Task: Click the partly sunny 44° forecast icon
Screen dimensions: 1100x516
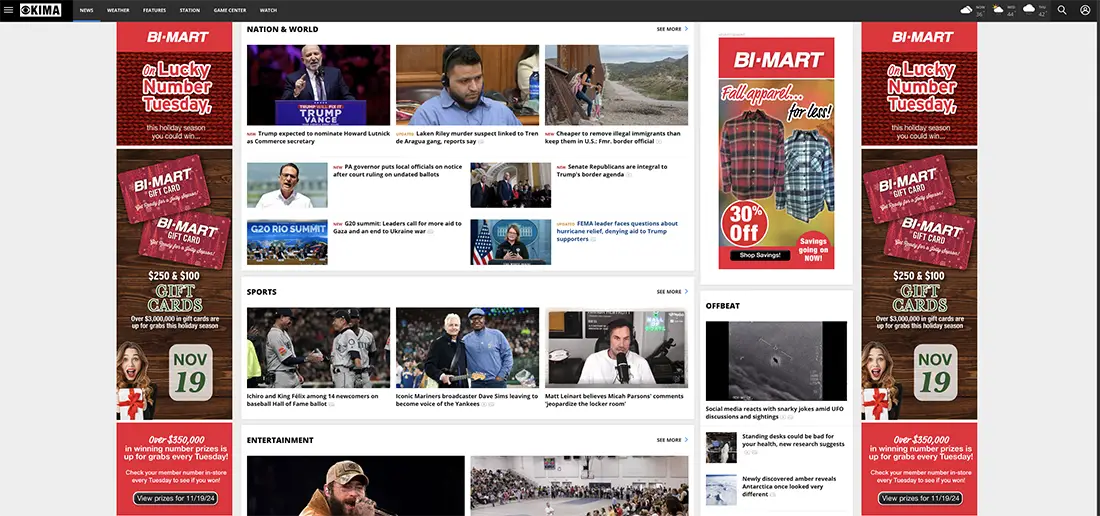Action: [998, 10]
